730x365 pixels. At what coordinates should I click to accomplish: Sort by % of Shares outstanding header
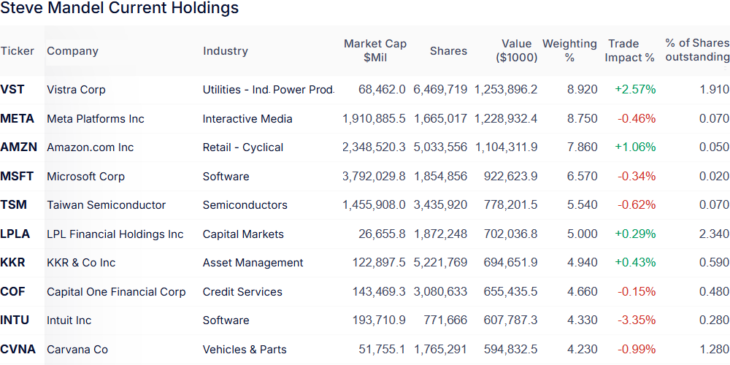tap(697, 50)
